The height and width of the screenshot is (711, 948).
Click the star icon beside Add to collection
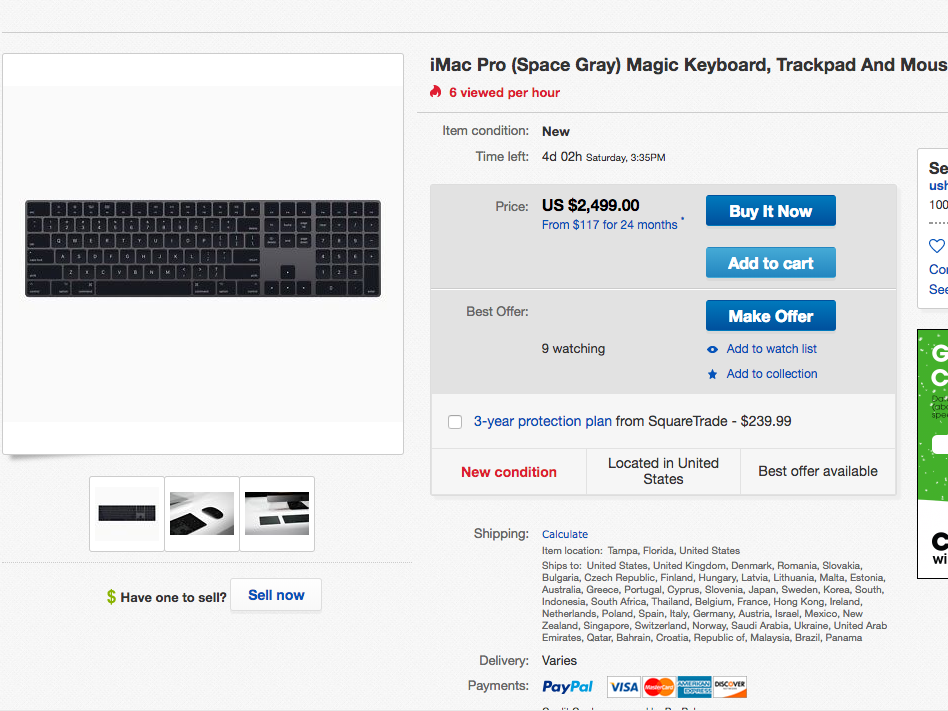coord(713,374)
